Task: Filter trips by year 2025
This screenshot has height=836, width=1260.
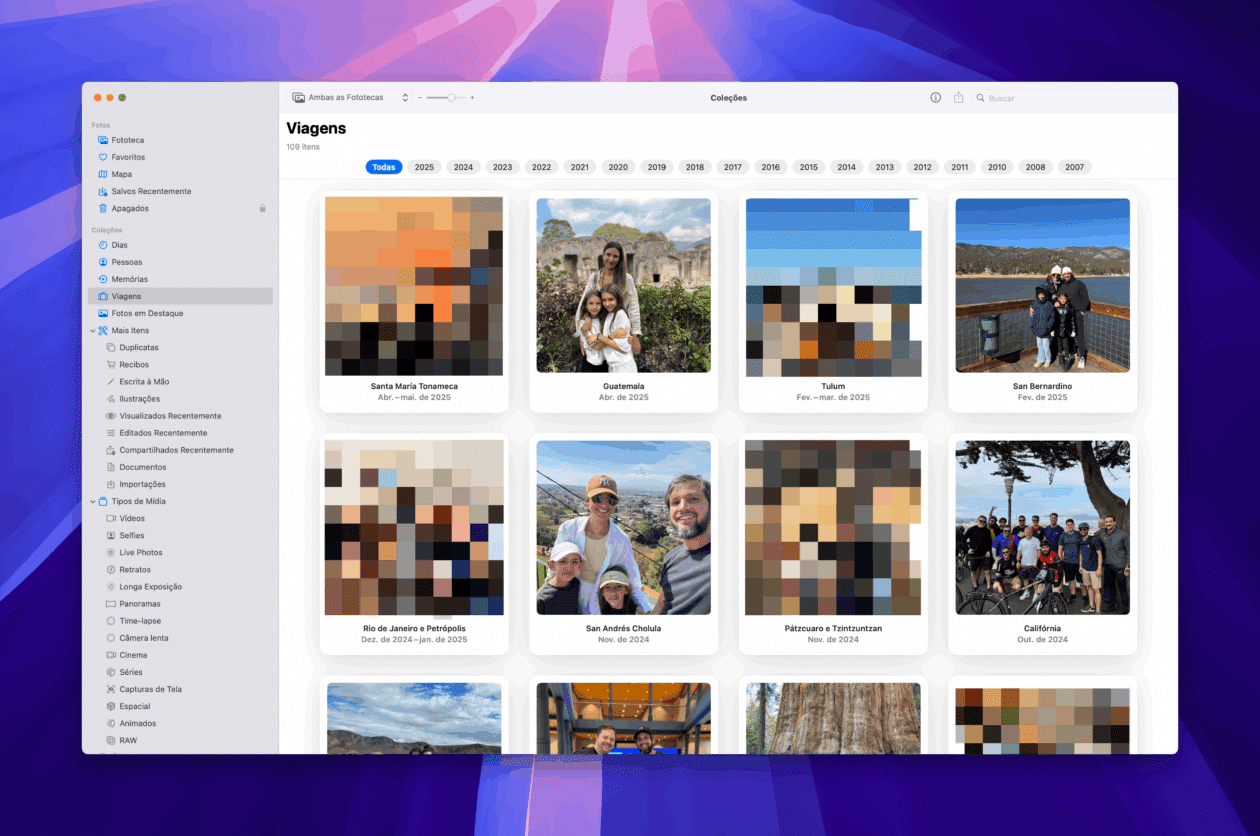Action: (x=424, y=167)
